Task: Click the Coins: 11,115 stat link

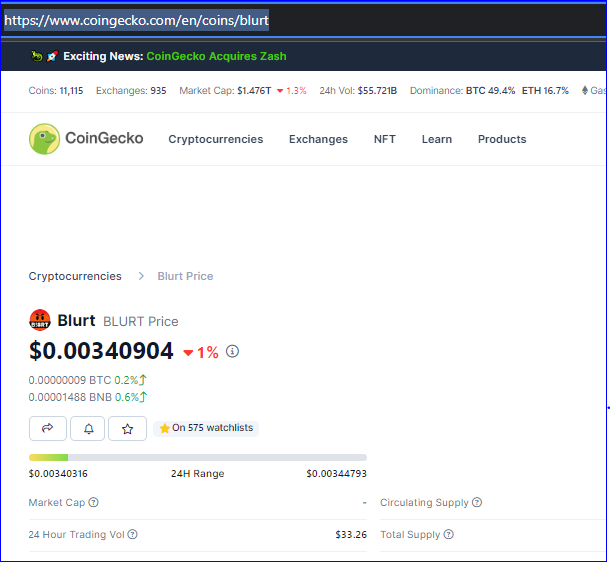Action: point(56,91)
